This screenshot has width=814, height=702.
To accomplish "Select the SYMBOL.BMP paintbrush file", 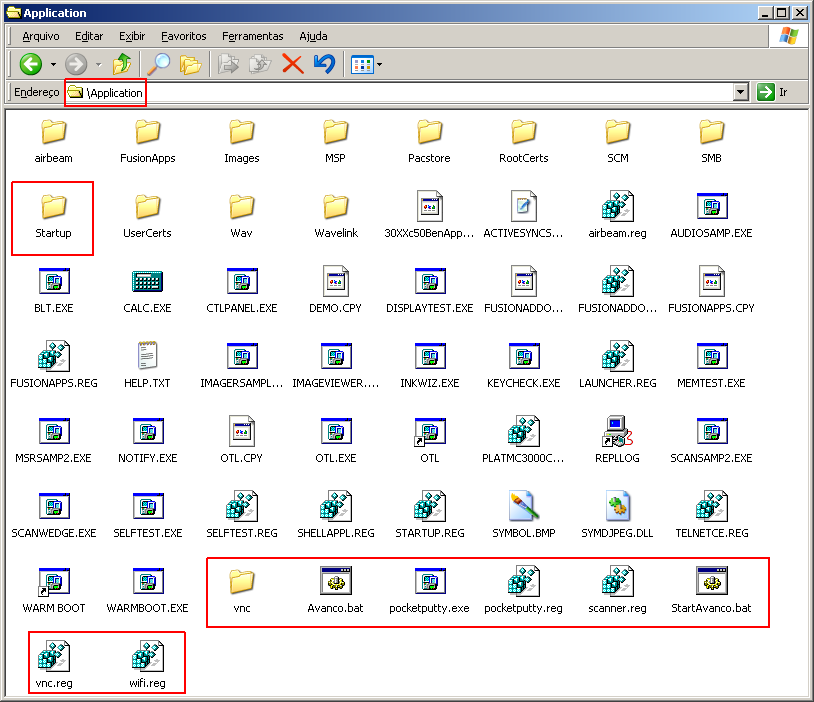I will click(x=524, y=516).
